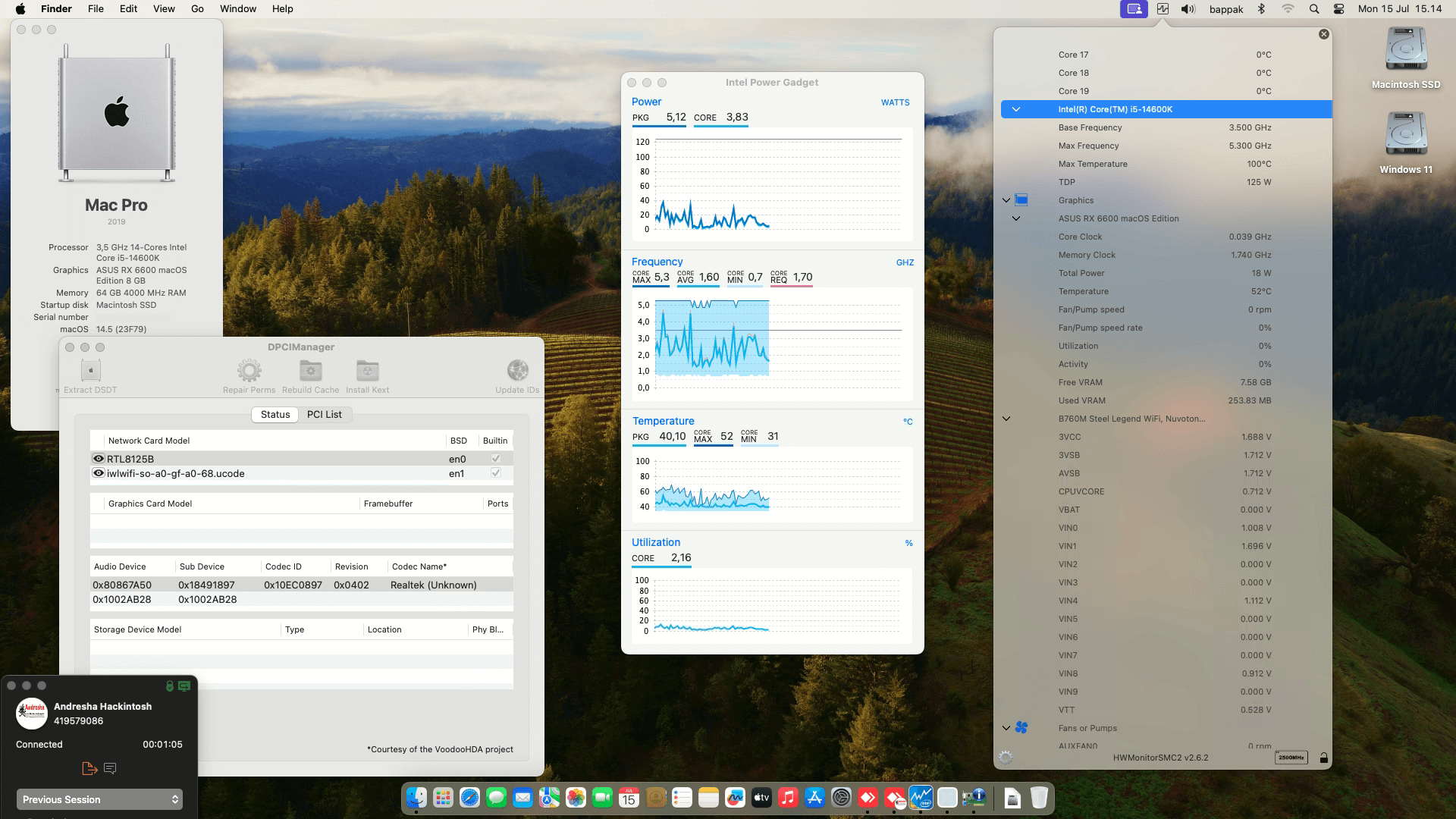The width and height of the screenshot is (1456, 819).
Task: Click the 2500MHz frequency icon in HWMonitorSMC2
Action: coord(1291,758)
